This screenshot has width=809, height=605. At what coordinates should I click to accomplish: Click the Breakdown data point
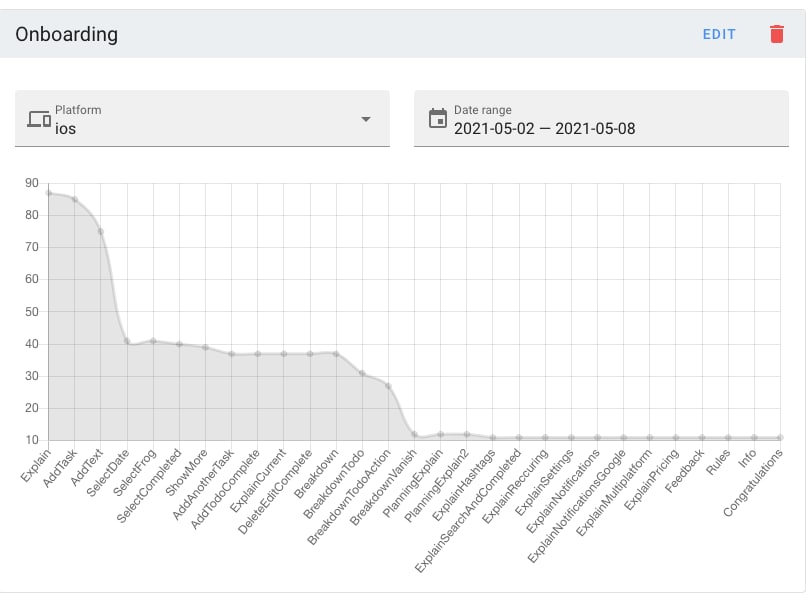(336, 354)
